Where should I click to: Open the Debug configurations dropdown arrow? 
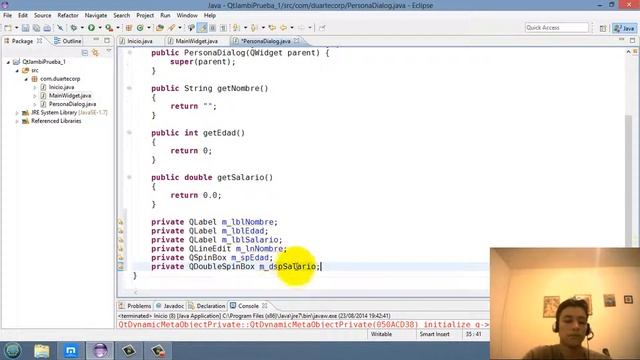pos(82,28)
